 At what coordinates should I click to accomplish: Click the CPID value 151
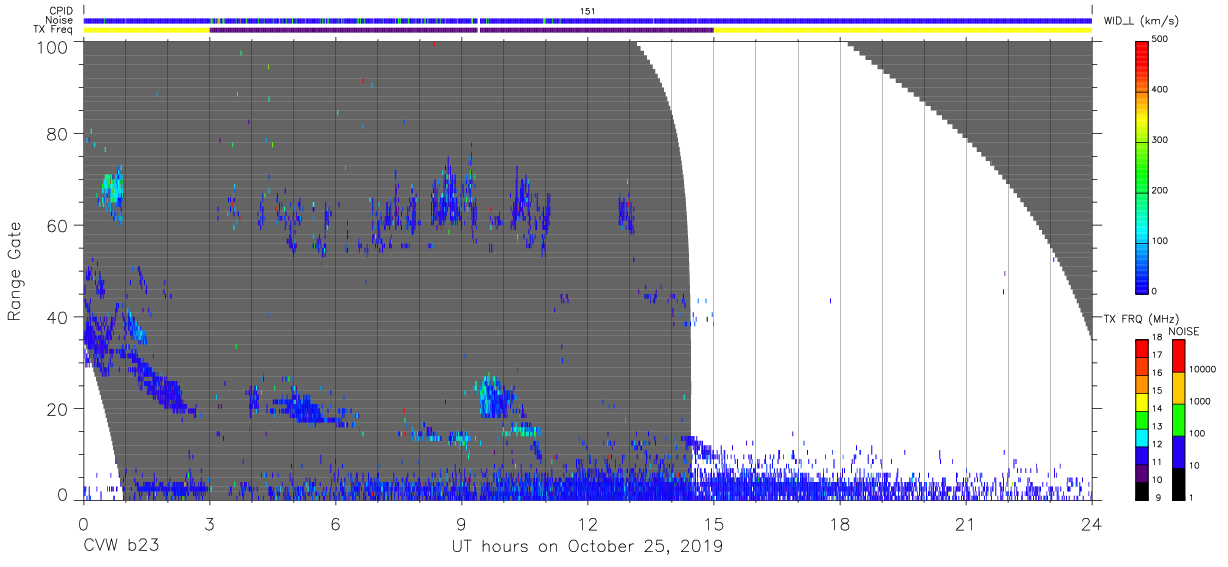coord(587,11)
